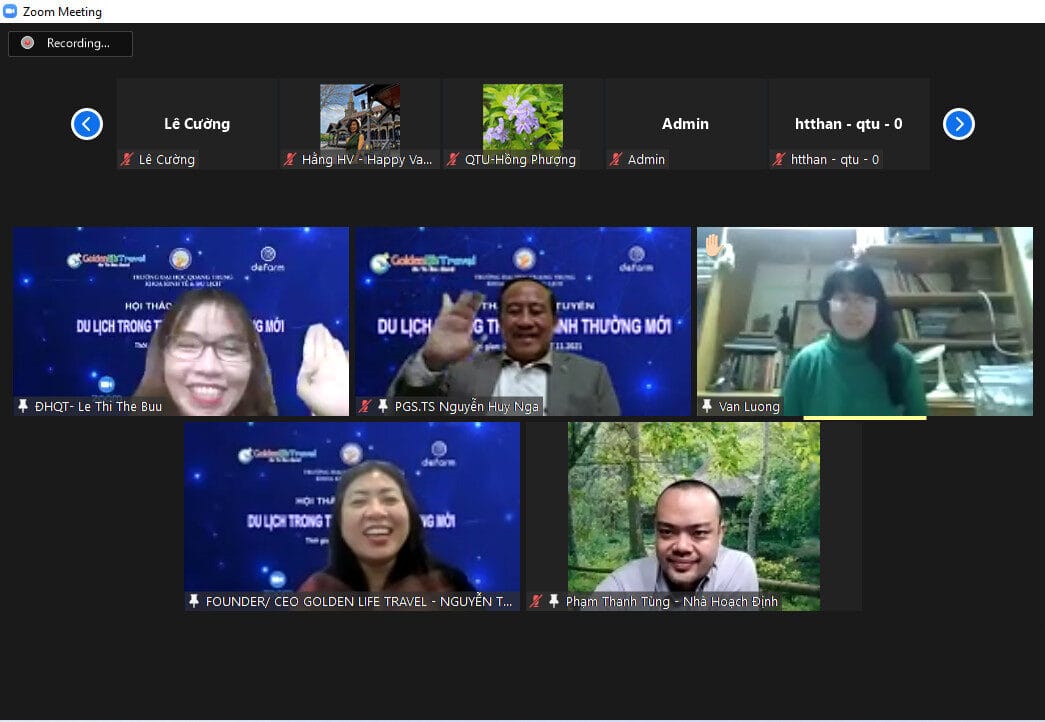Image resolution: width=1045 pixels, height=722 pixels.
Task: Click muted mic icon on Nguyễn Huy Nga tile
Action: tap(366, 406)
